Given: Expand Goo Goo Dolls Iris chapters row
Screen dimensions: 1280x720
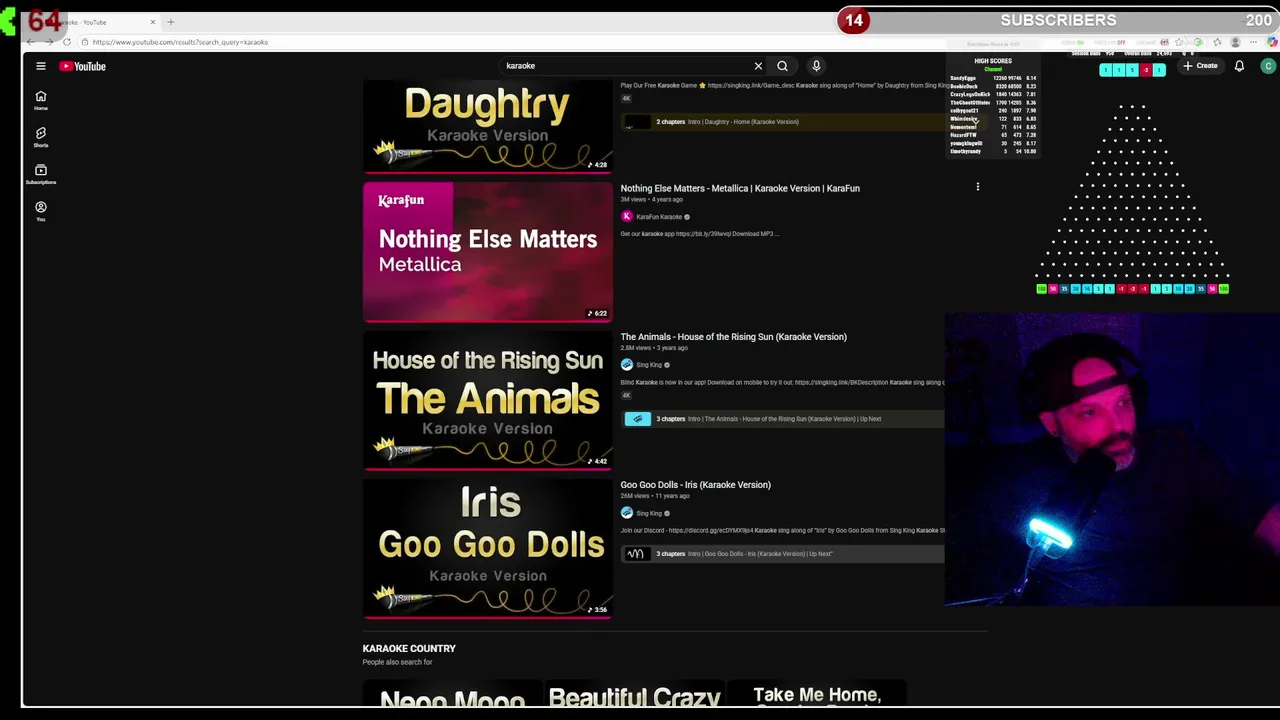Looking at the screenshot, I should (782, 554).
